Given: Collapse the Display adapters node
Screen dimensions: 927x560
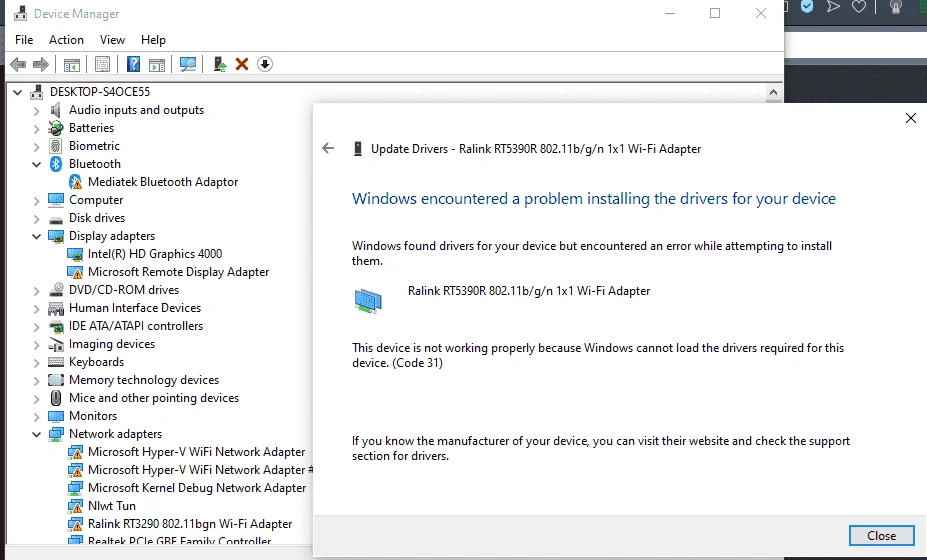Looking at the screenshot, I should tap(37, 237).
